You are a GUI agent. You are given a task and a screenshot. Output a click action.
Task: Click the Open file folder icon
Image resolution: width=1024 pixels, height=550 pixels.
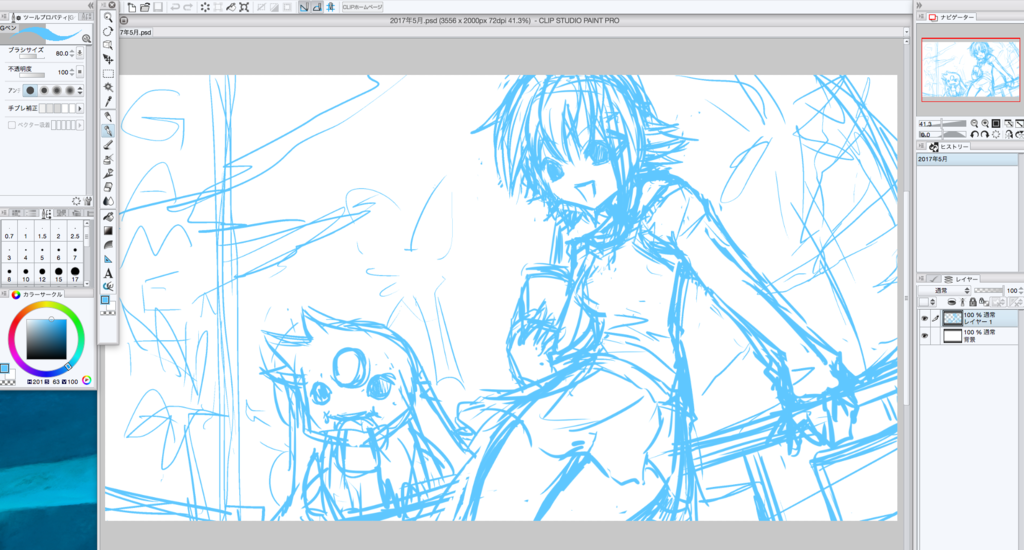coord(145,7)
